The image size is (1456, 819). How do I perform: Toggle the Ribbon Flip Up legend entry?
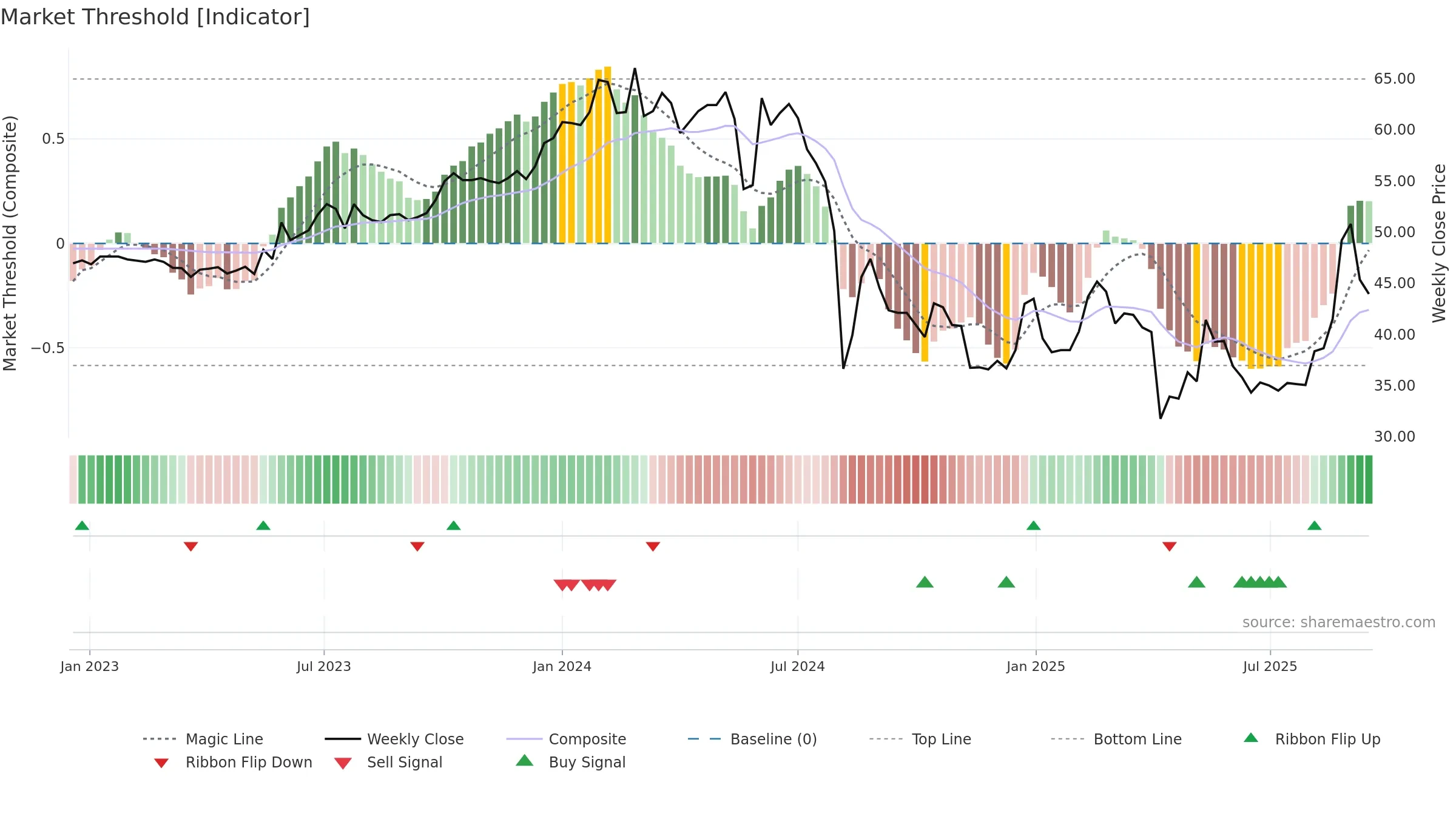click(x=1312, y=739)
